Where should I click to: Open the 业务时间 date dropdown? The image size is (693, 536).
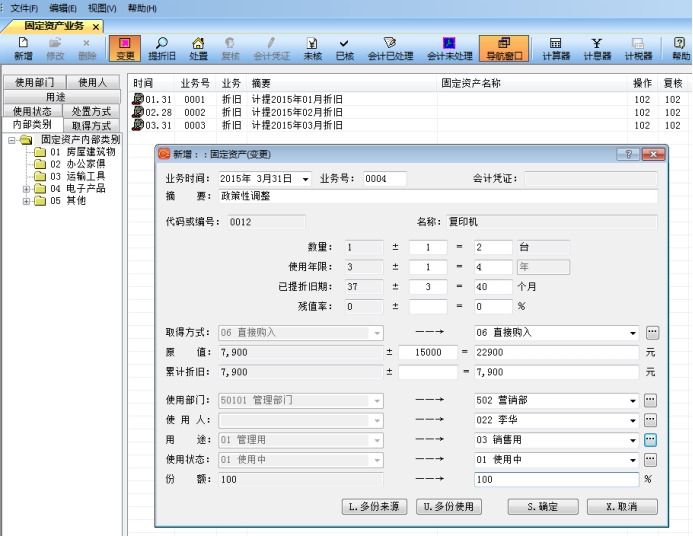tap(305, 179)
